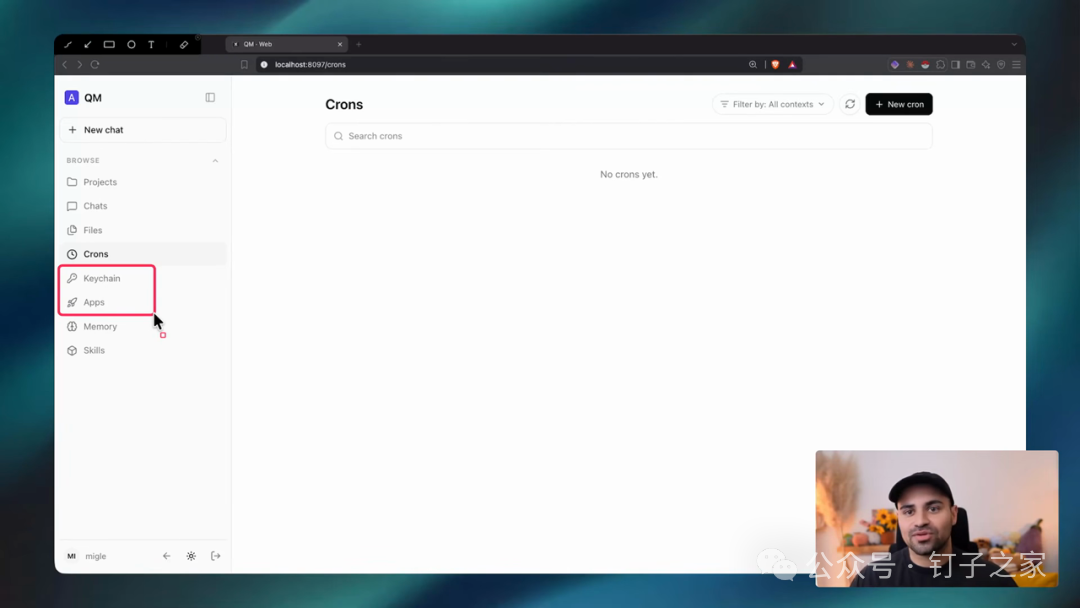Viewport: 1080px width, 608px height.
Task: Click the back arrow beside migle
Action: coord(167,556)
